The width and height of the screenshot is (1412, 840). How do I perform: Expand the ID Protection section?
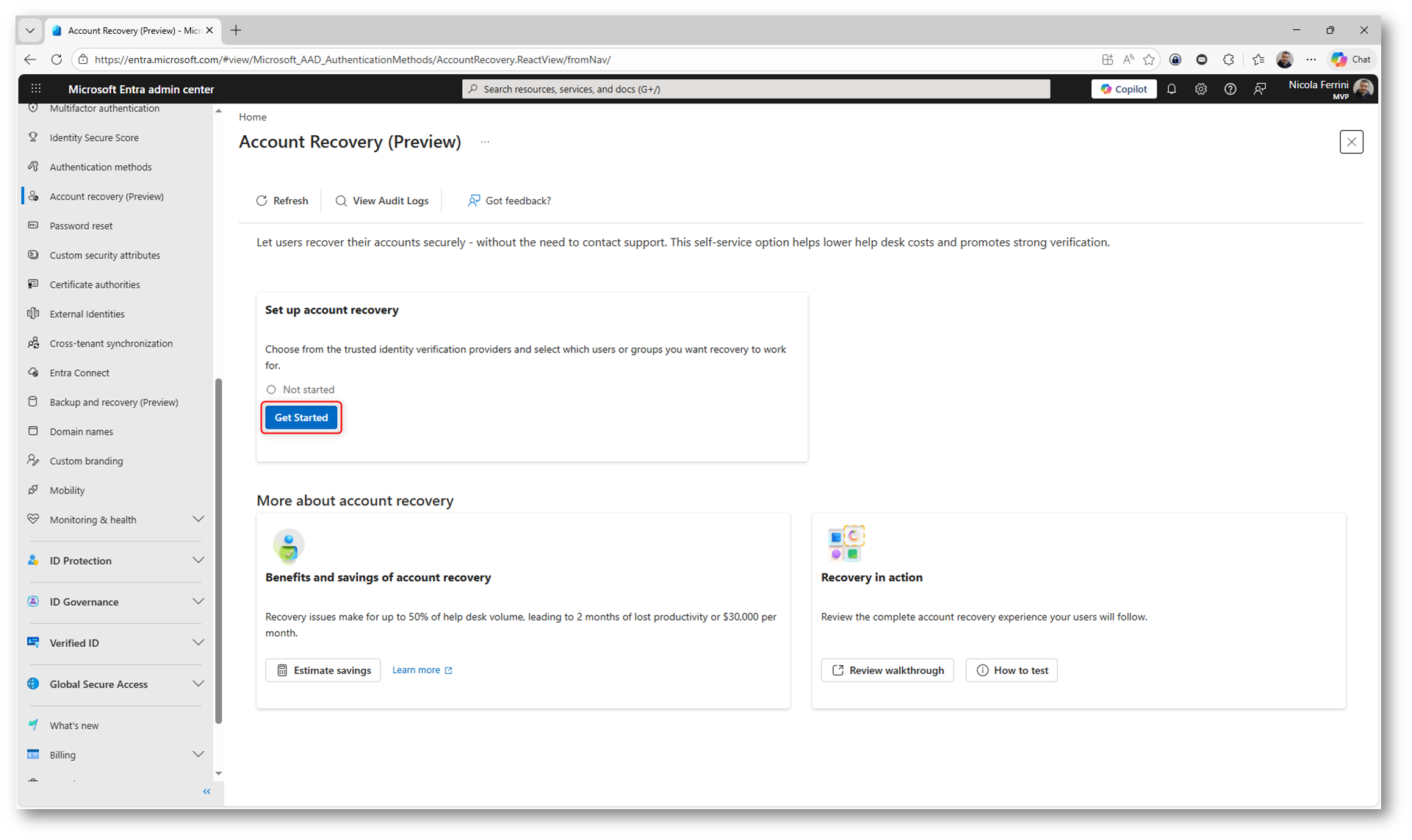click(198, 560)
